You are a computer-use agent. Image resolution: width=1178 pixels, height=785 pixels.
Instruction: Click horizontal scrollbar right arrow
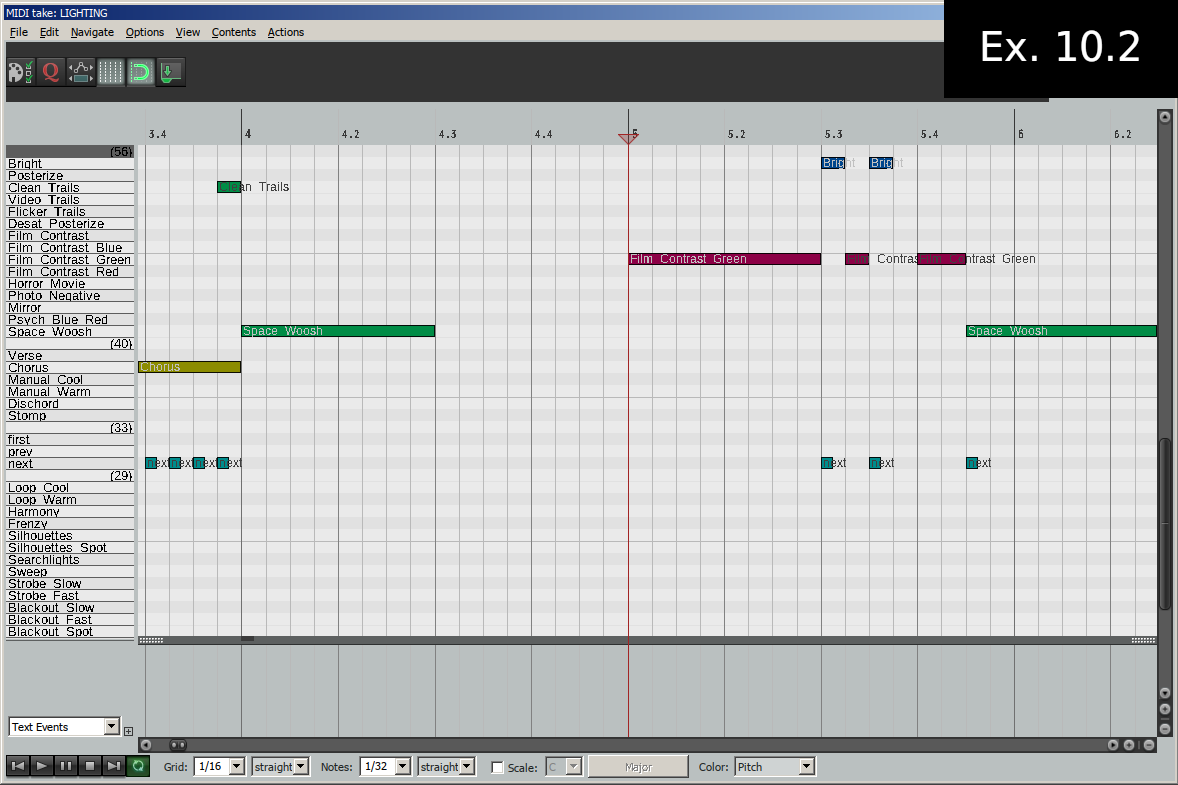[x=1113, y=745]
